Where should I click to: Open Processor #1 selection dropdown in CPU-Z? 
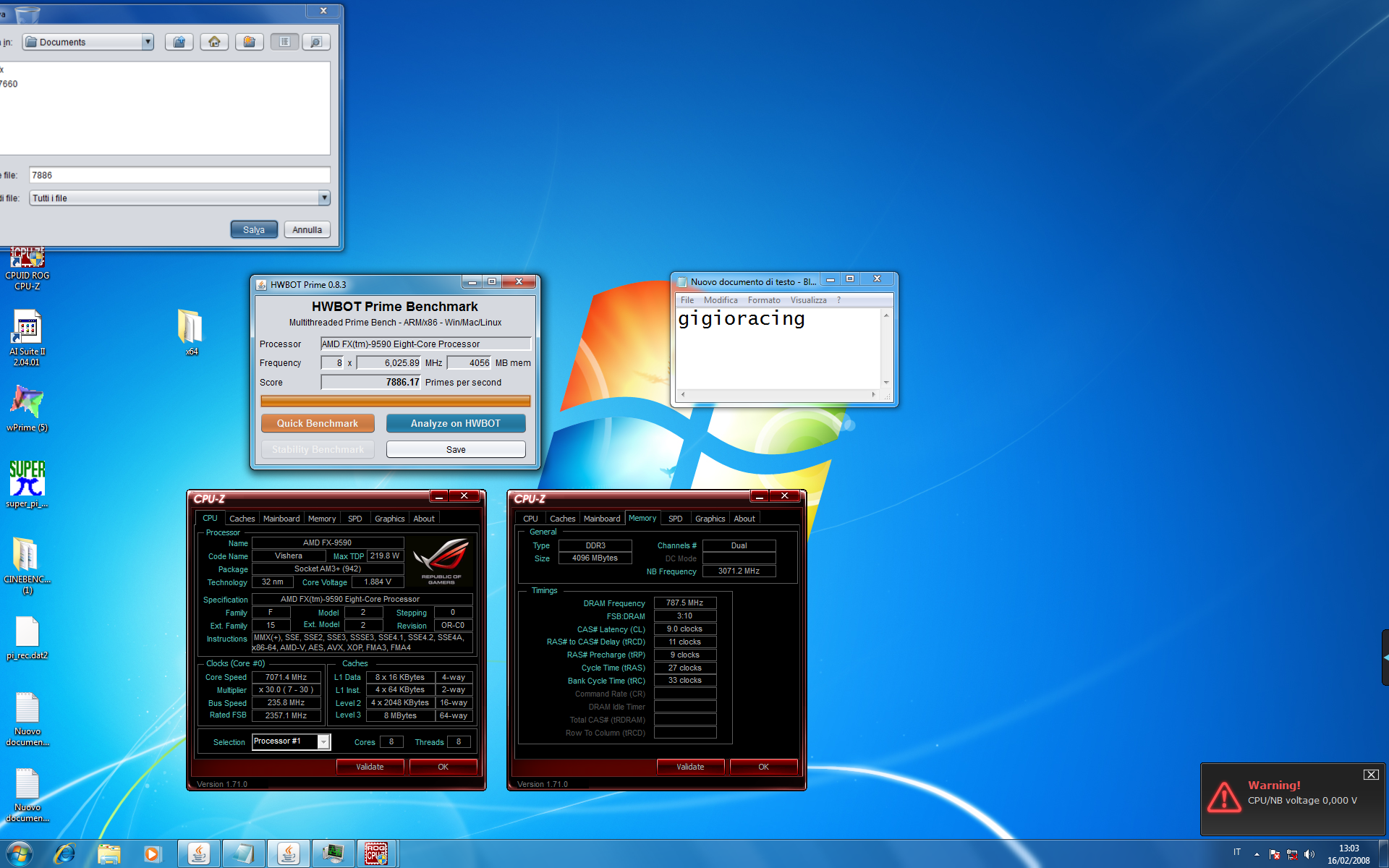click(x=323, y=741)
